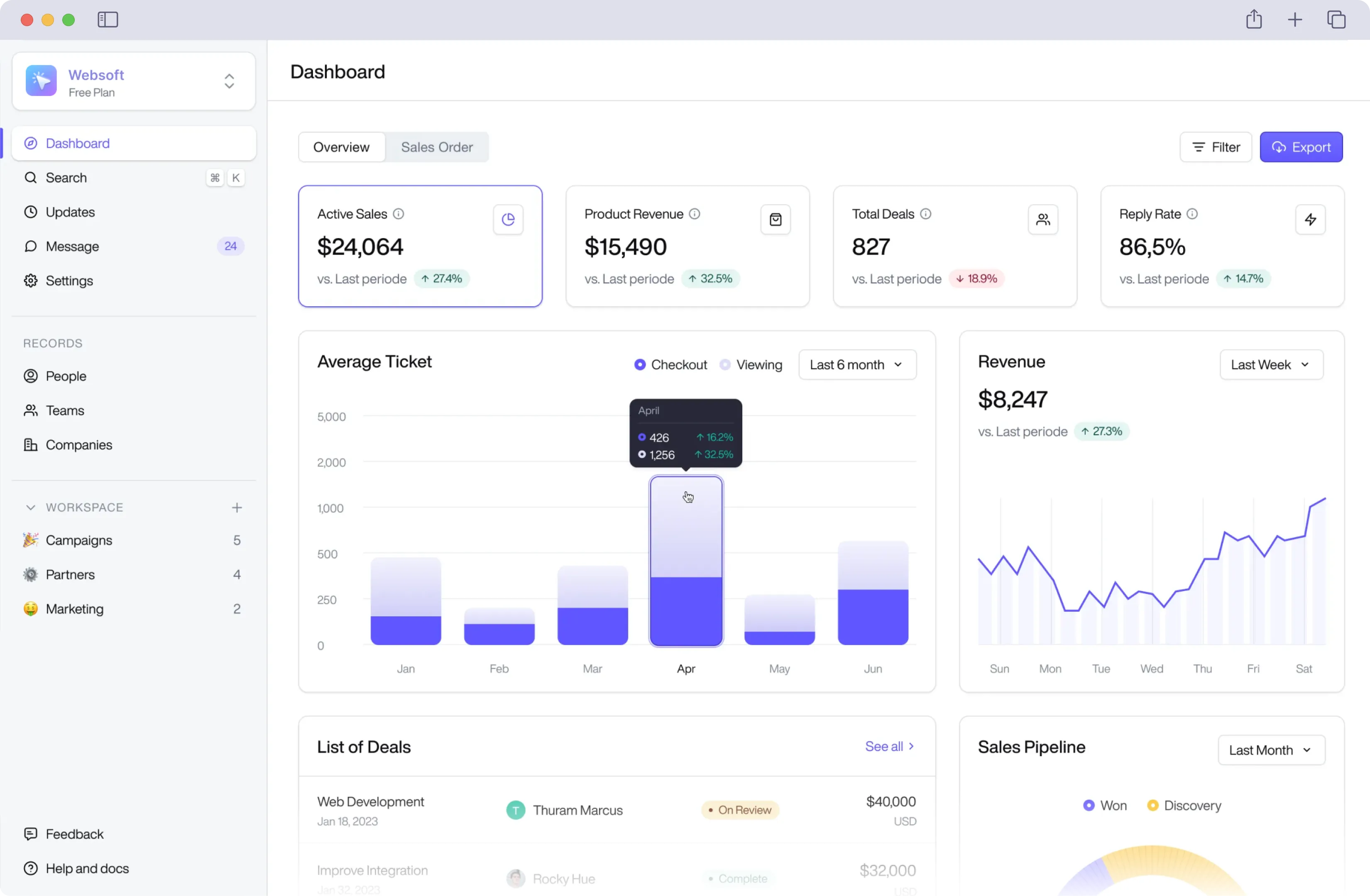Click the Thuram Marcus avatar

coord(515,810)
